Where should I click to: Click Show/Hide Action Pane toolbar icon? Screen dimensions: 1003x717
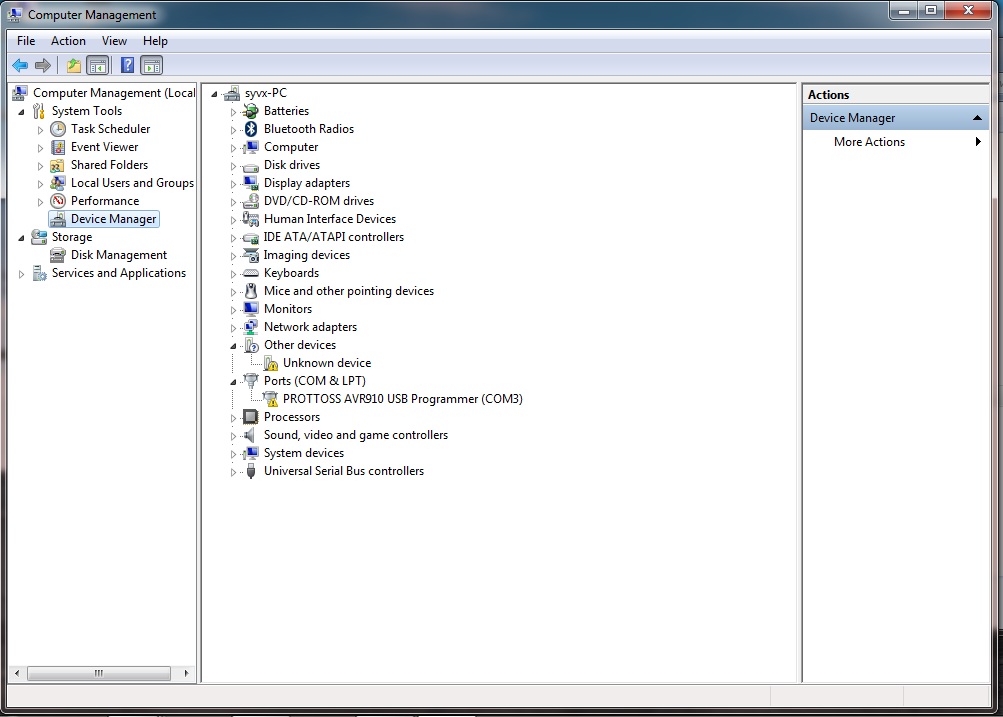[x=152, y=65]
